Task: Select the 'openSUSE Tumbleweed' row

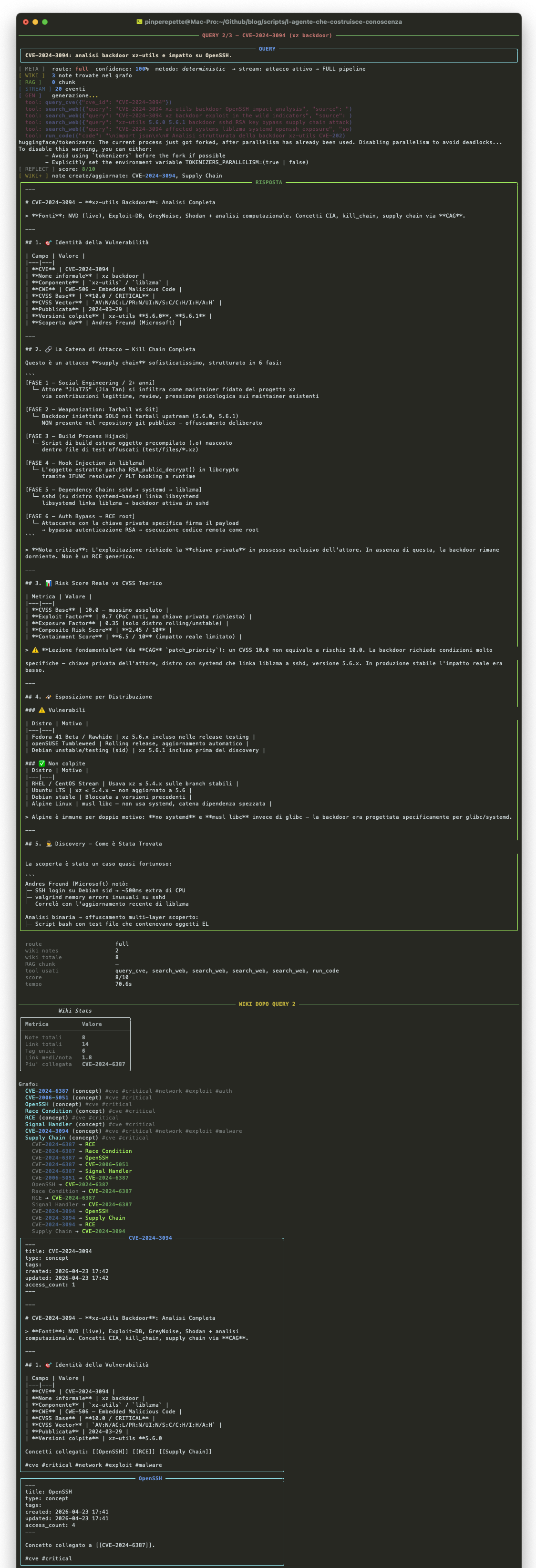Action: [137, 744]
